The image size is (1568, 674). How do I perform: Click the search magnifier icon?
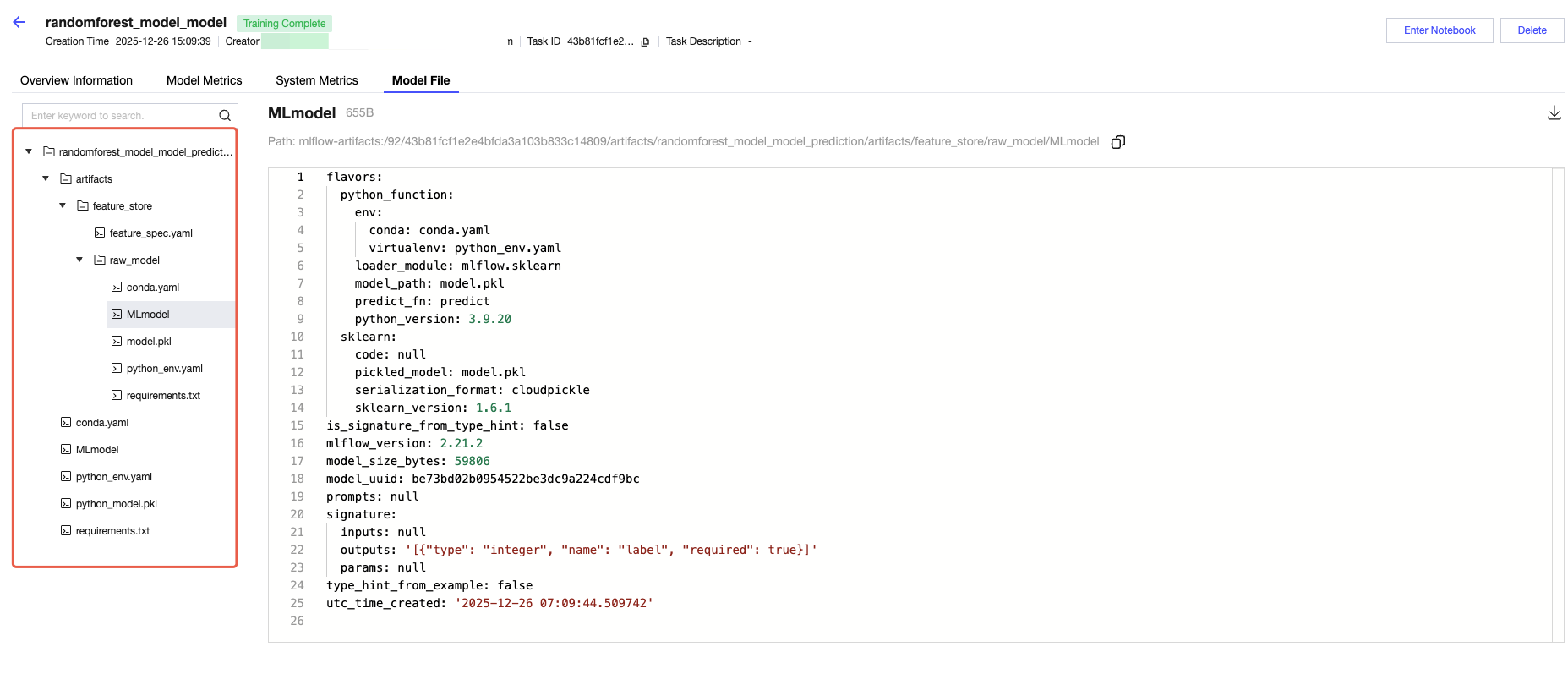(225, 116)
